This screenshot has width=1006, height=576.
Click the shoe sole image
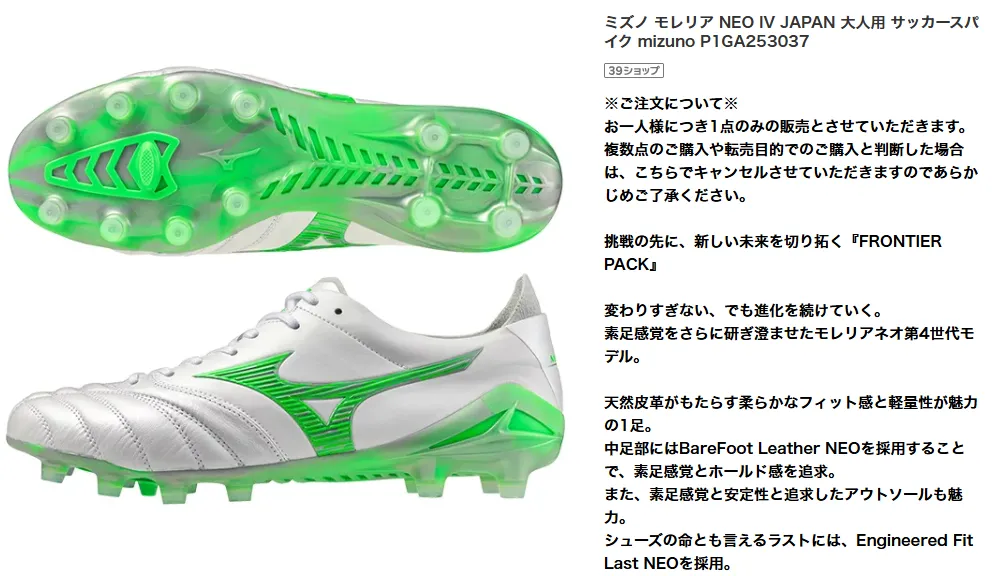point(286,164)
